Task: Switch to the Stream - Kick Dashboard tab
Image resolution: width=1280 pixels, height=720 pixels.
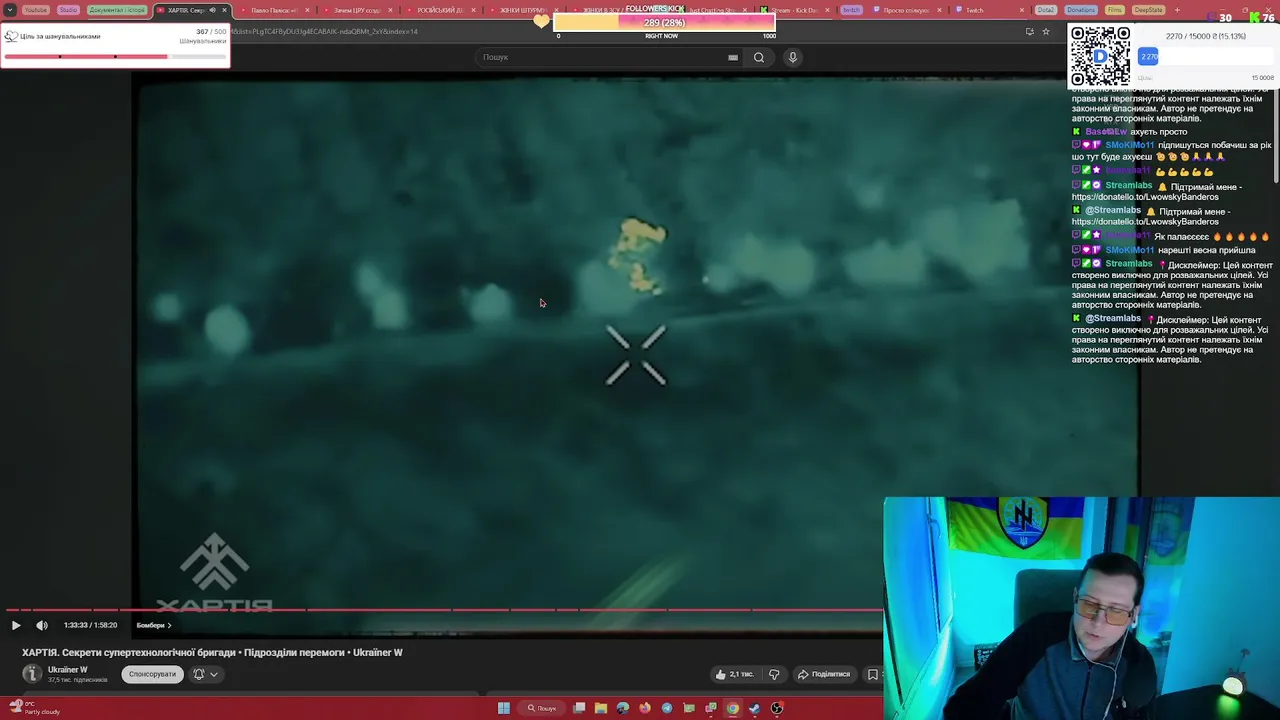Action: 795,10
